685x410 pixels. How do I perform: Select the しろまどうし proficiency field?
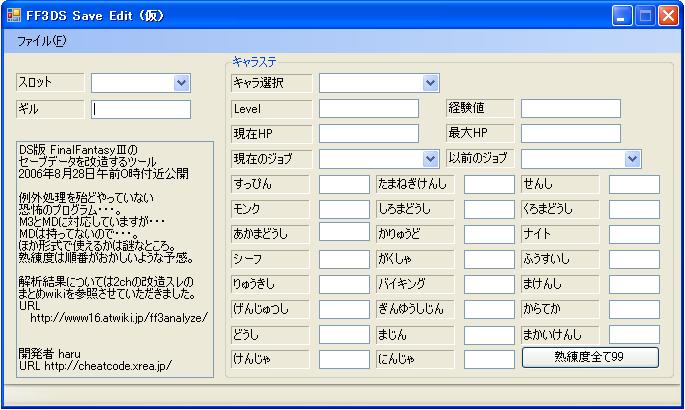489,210
